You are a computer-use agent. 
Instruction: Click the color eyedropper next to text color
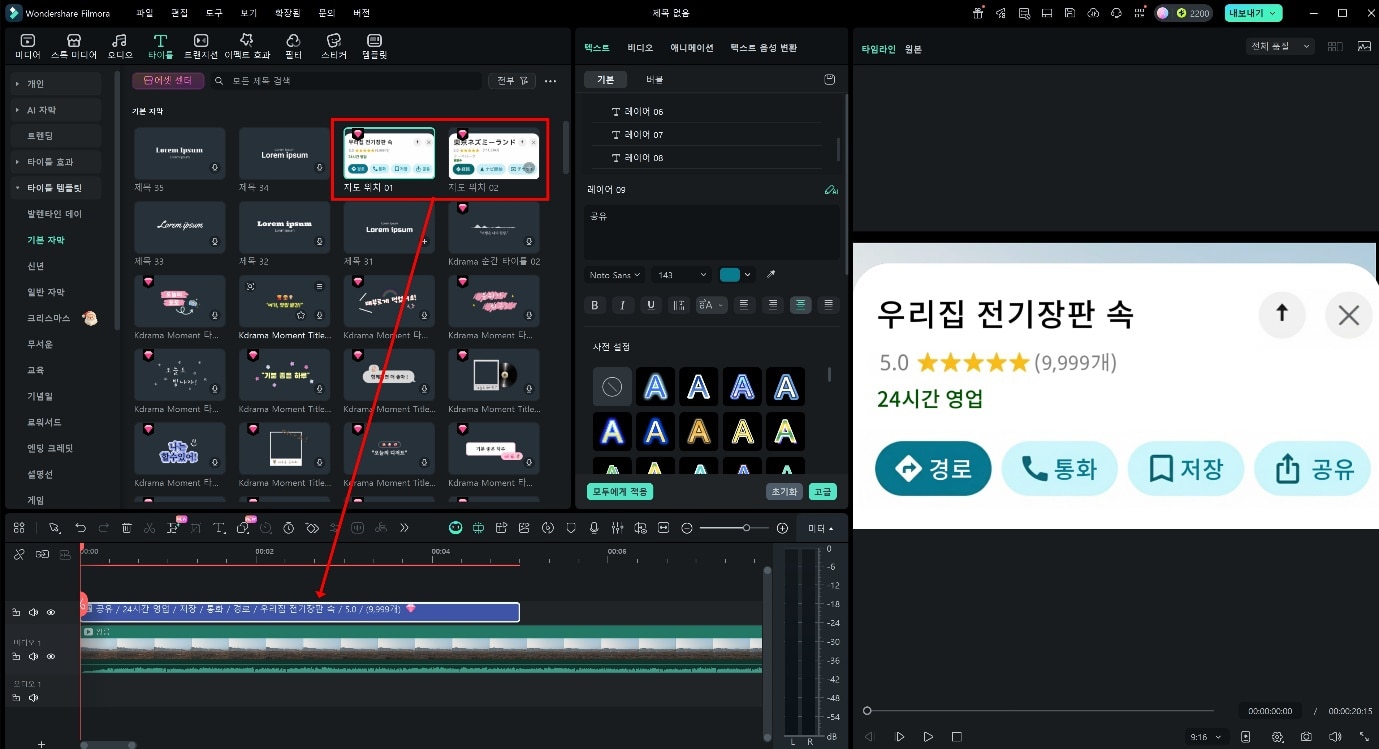[771, 274]
